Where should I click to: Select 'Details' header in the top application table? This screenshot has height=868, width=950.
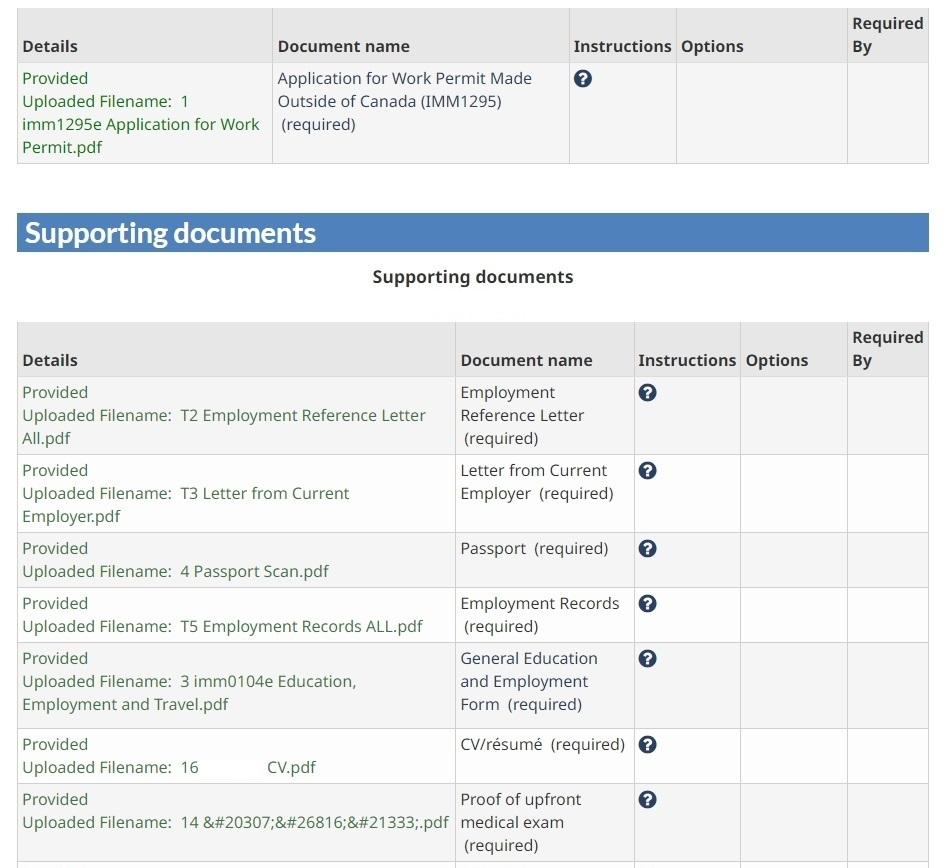point(50,47)
